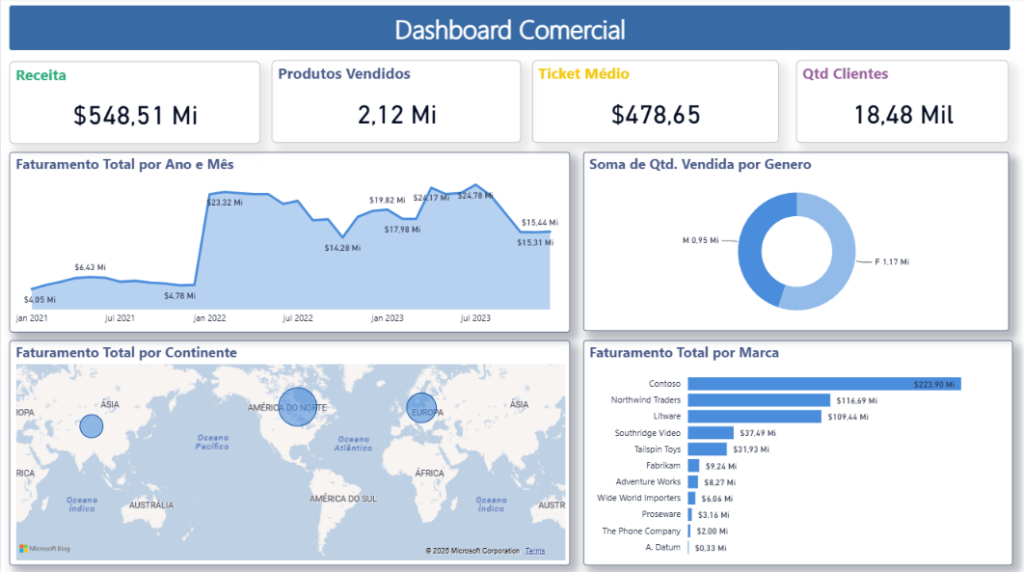Click the Adventure Works bar
The image size is (1024, 572).
point(693,482)
